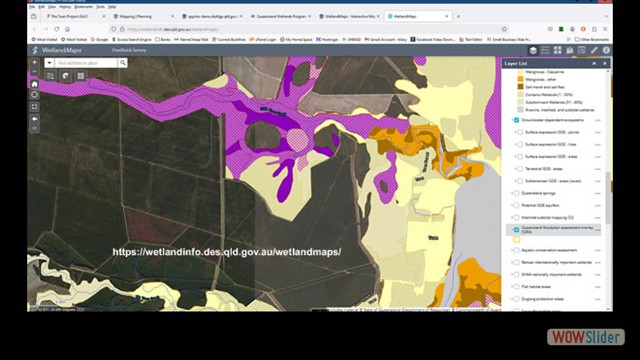Return map to home extent
Viewport: 640px width, 360px height.
(35, 84)
